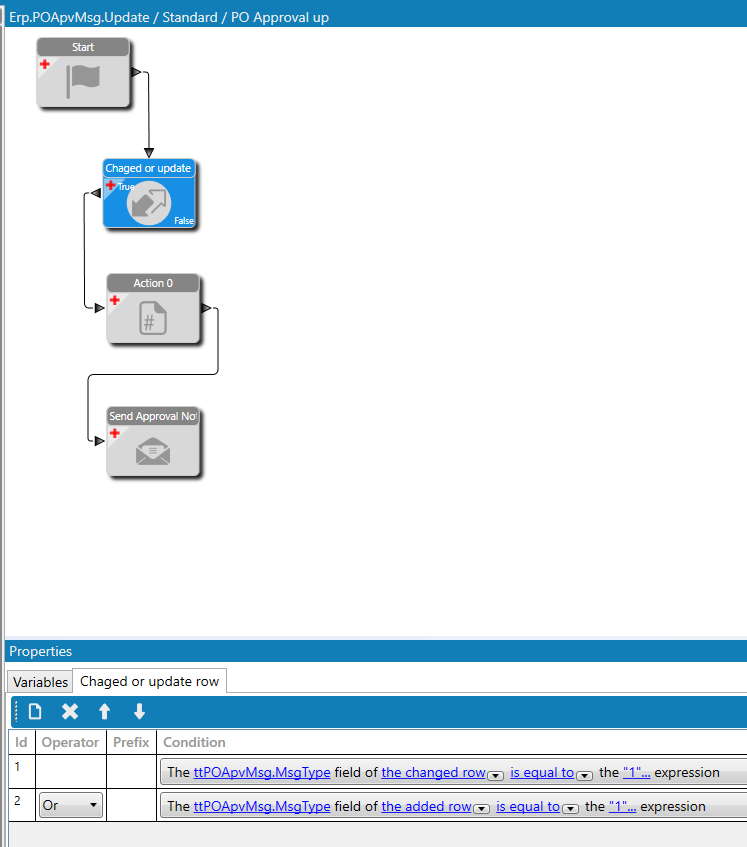Click red plus on Action 0 node
This screenshot has height=847, width=747.
click(x=115, y=300)
